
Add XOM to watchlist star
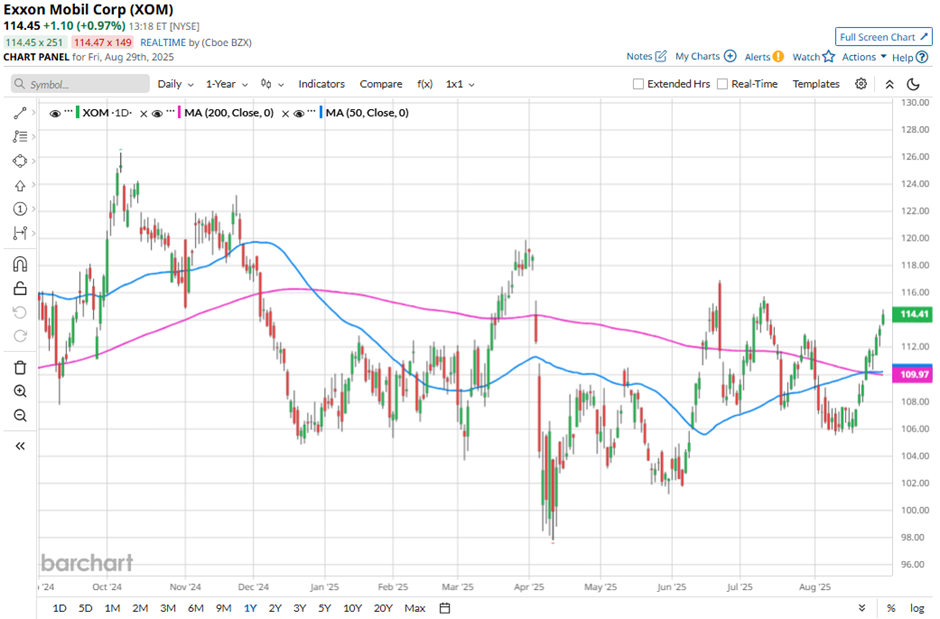(828, 56)
